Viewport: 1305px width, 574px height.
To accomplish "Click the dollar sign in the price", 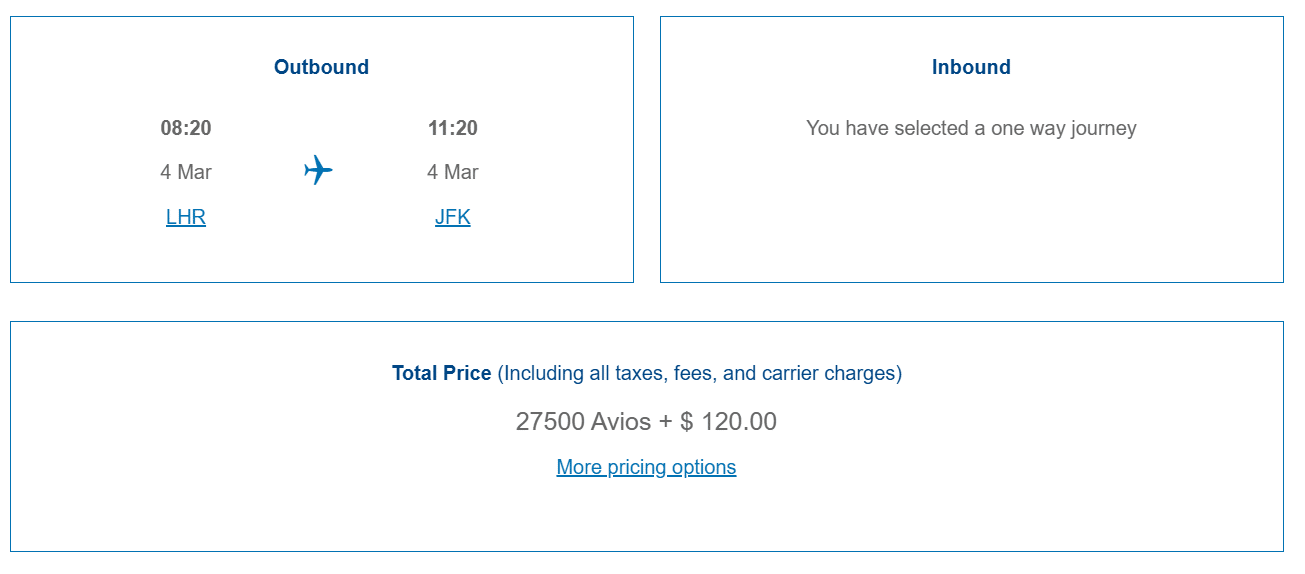I will tap(686, 421).
